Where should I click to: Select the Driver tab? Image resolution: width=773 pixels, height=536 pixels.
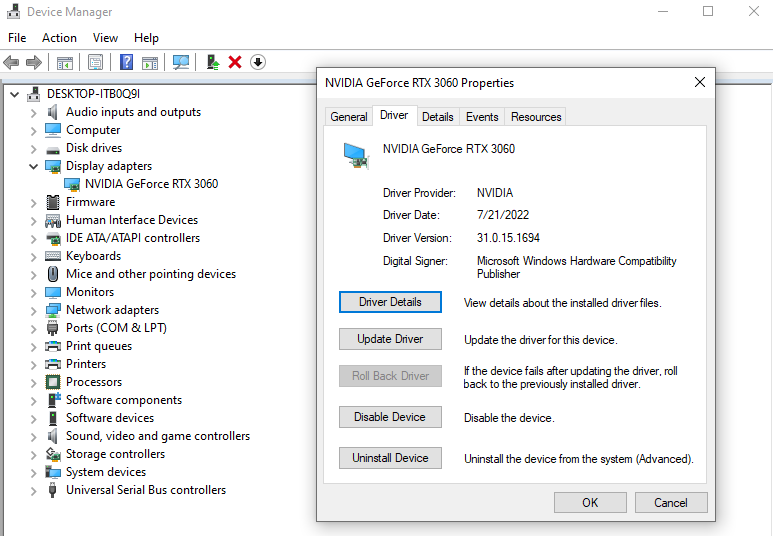pos(394,115)
